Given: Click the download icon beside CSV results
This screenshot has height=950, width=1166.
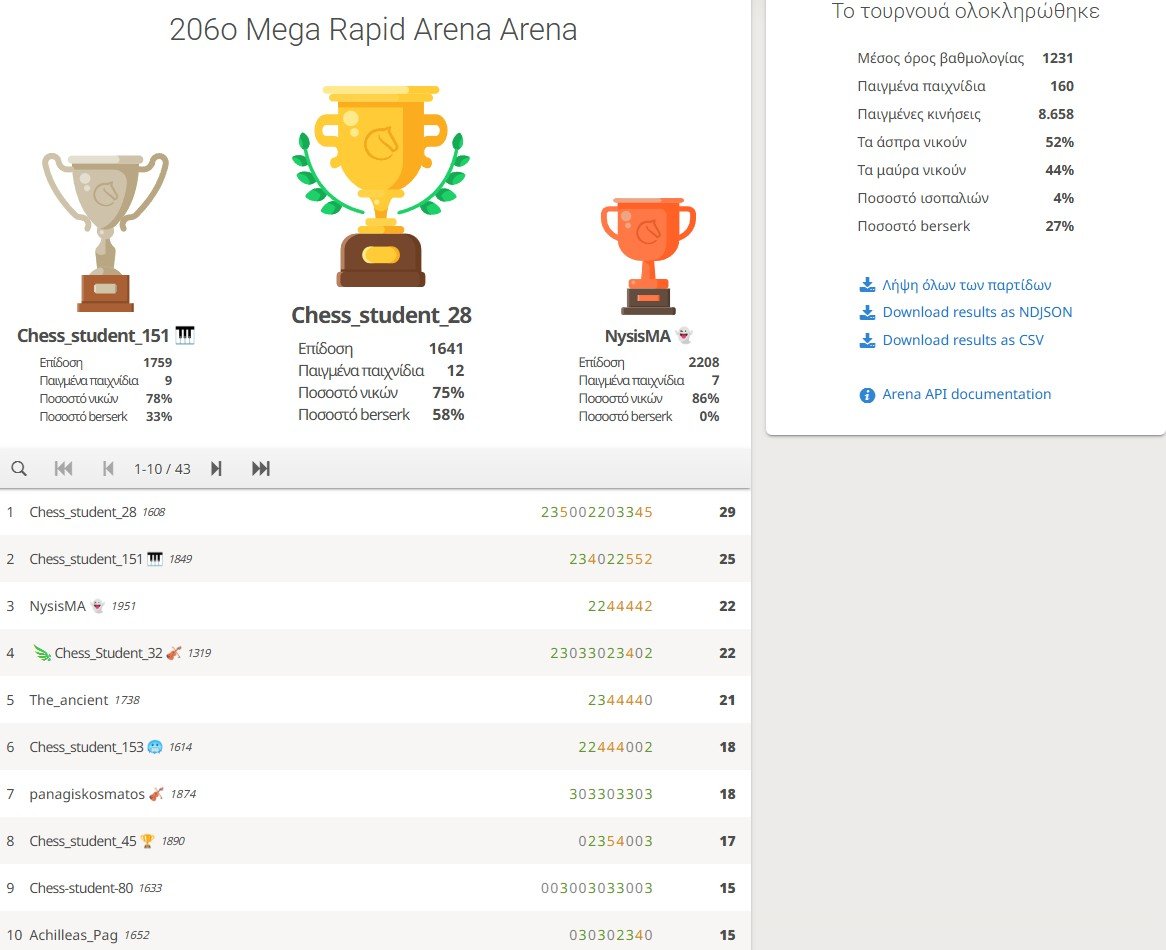Looking at the screenshot, I should tap(867, 340).
